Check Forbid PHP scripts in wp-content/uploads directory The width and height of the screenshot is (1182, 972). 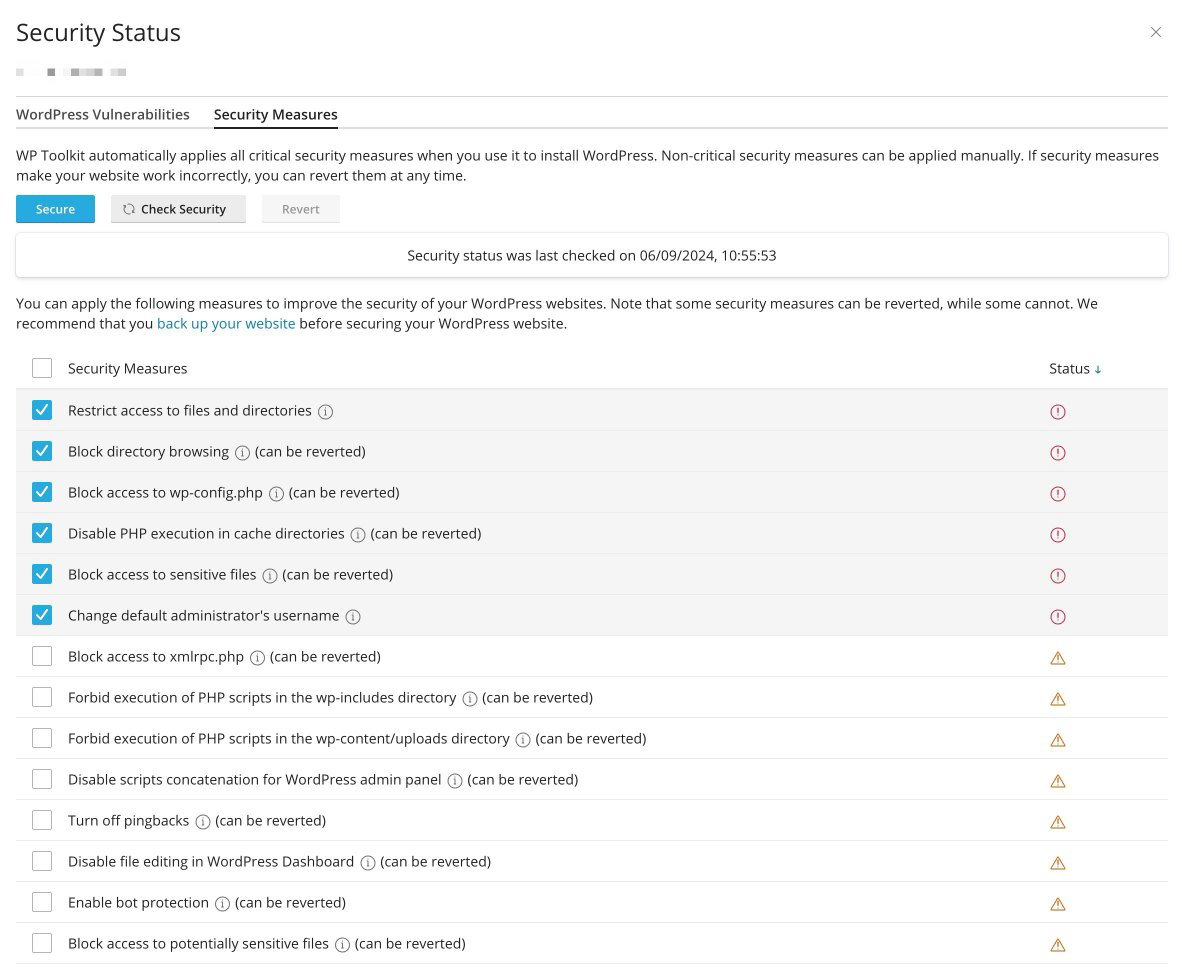click(42, 737)
